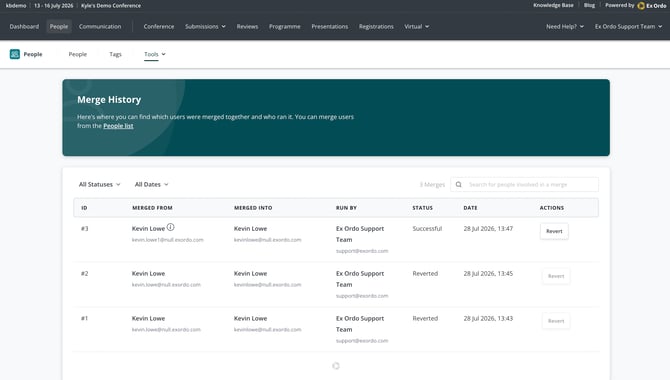Expand the All Dates filter
This screenshot has height=380, width=670.
(x=151, y=185)
